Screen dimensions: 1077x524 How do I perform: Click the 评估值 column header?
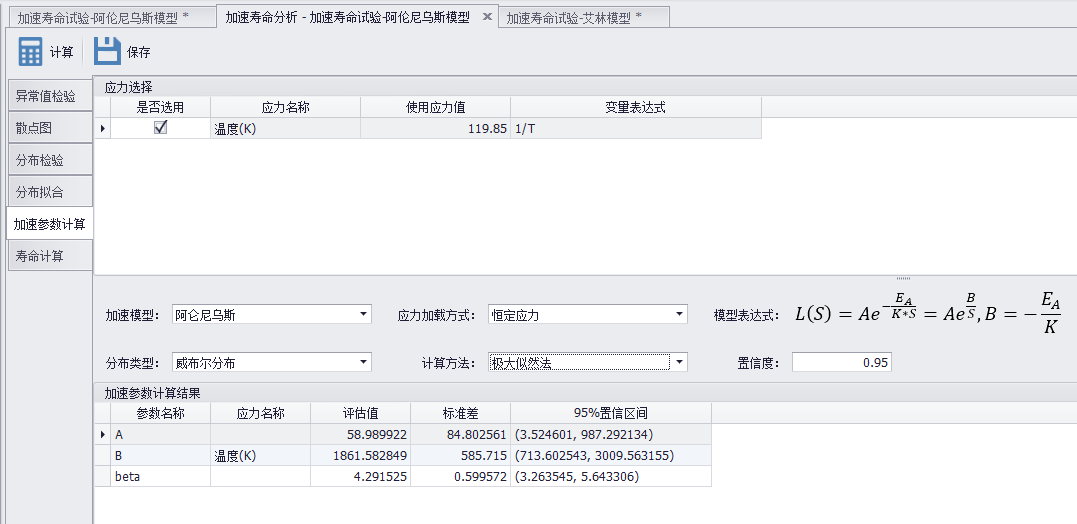[361, 413]
